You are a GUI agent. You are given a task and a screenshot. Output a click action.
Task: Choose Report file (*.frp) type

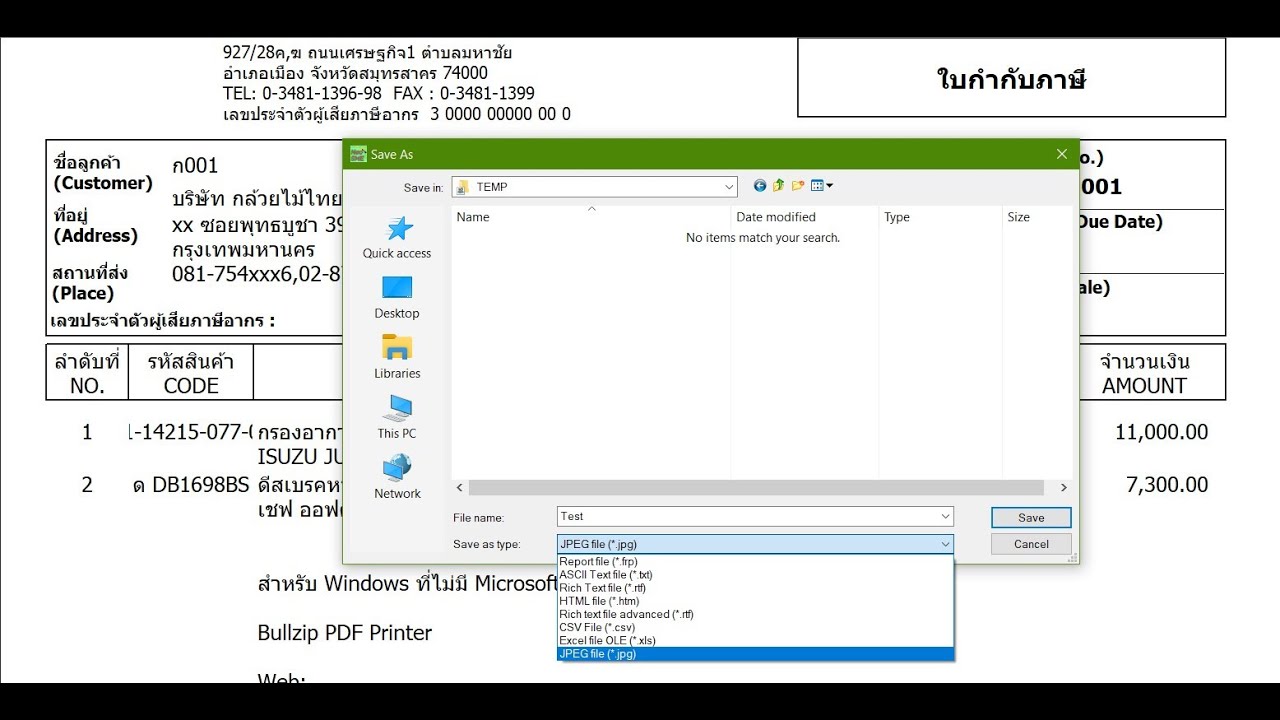[x=755, y=562]
